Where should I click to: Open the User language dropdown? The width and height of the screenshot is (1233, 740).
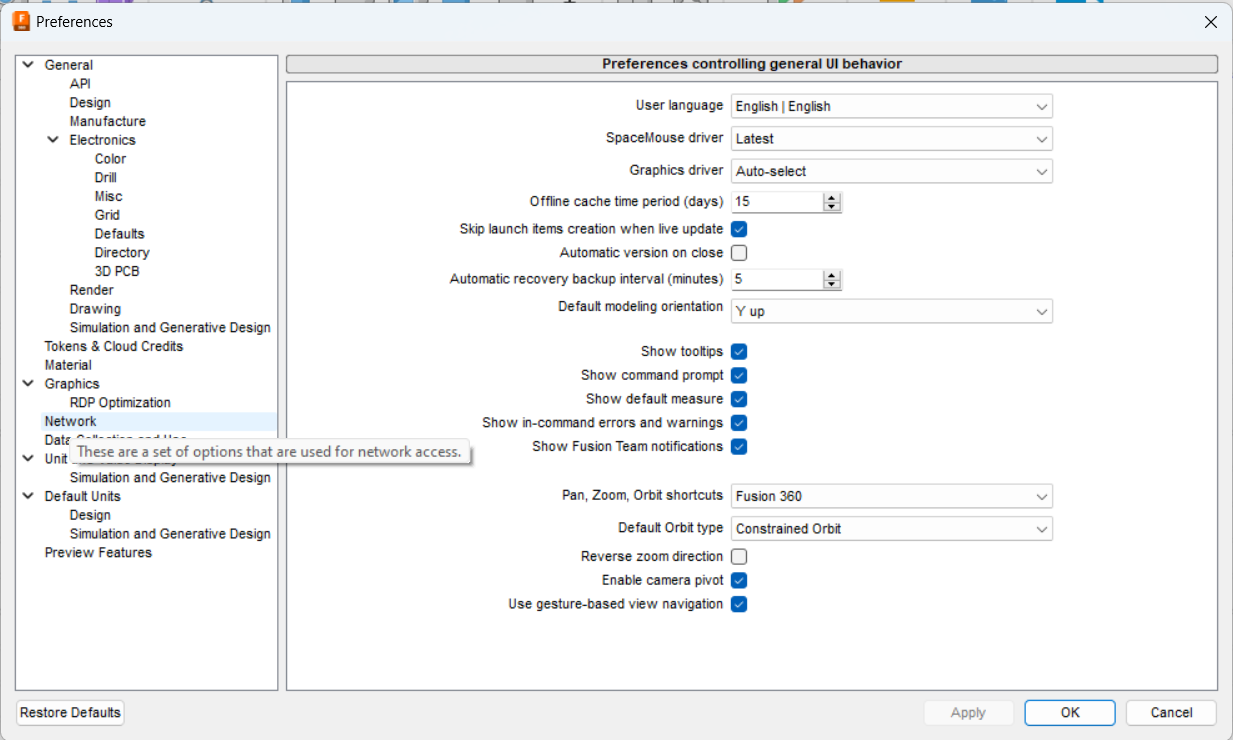[891, 106]
